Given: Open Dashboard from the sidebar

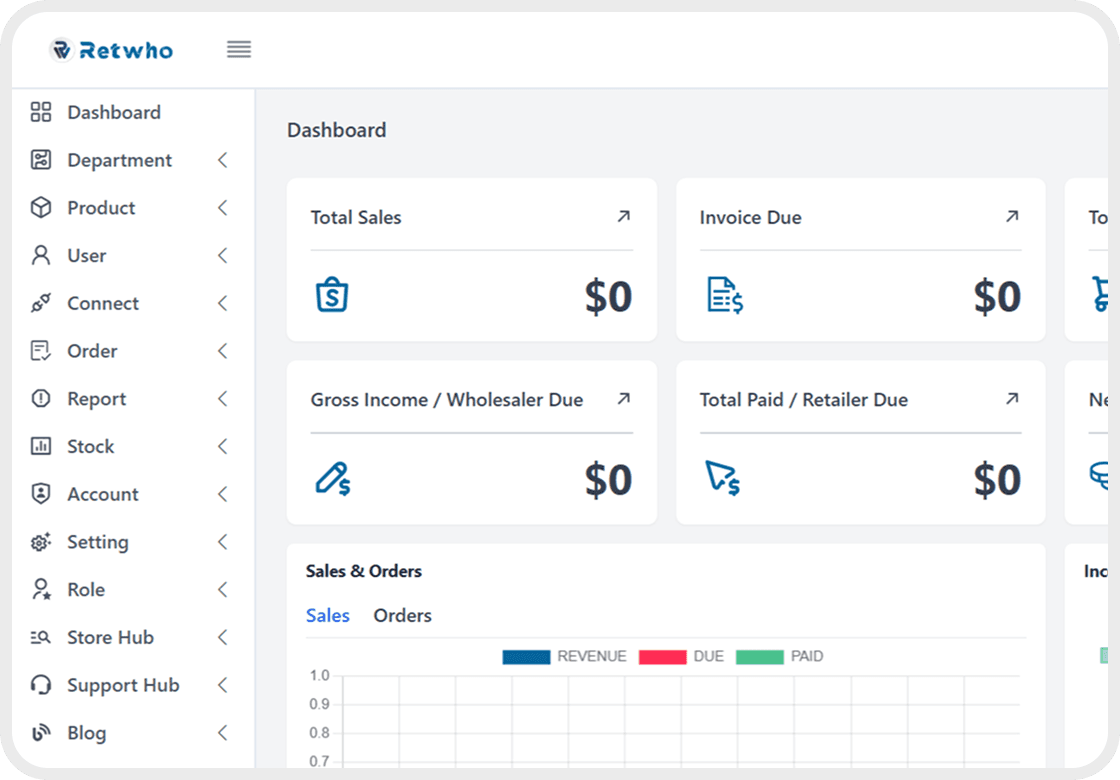Looking at the screenshot, I should tap(114, 112).
